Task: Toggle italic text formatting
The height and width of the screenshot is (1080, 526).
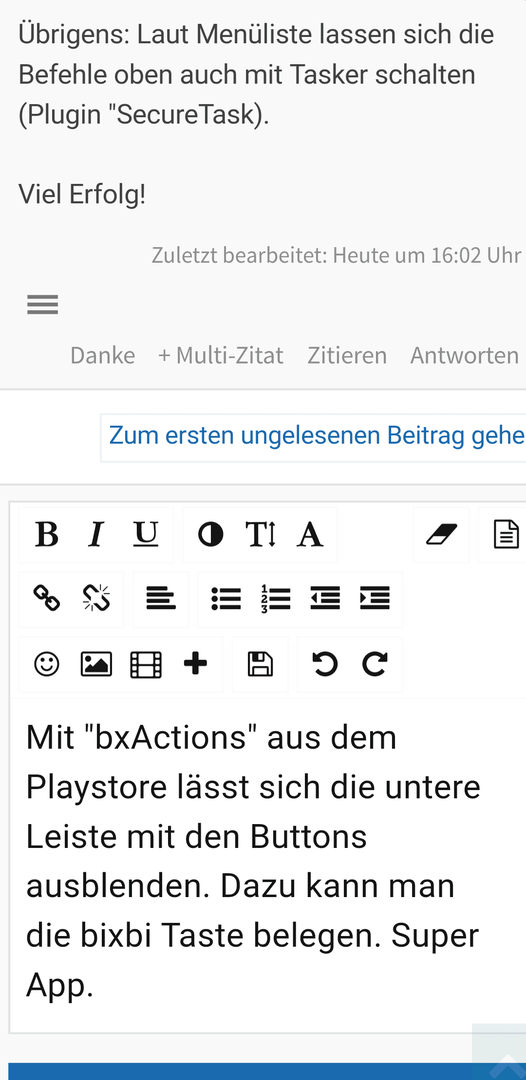Action: pyautogui.click(x=96, y=534)
